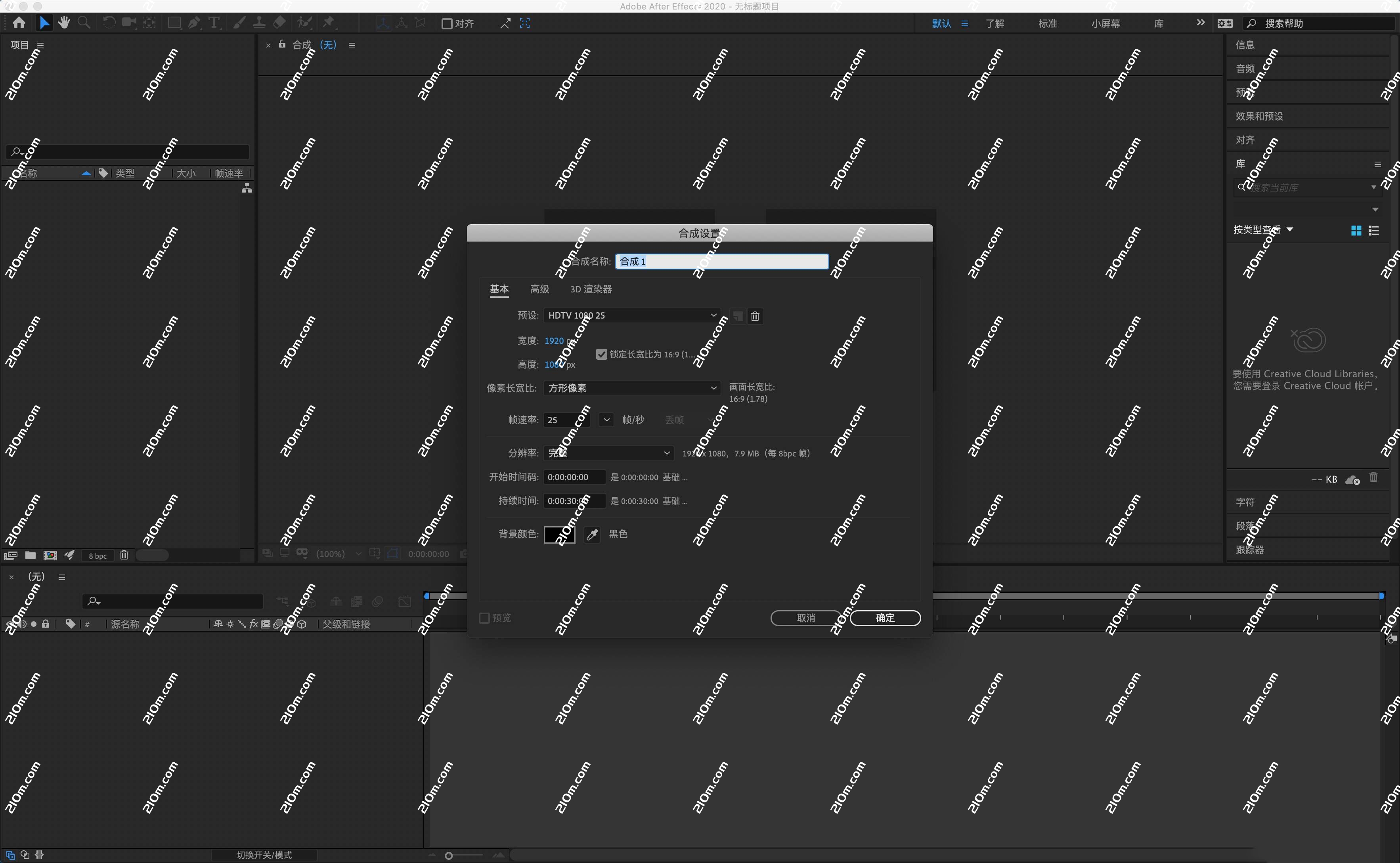Screen dimensions: 1400x863
Task: Click the 取消 button
Action: tap(805, 618)
